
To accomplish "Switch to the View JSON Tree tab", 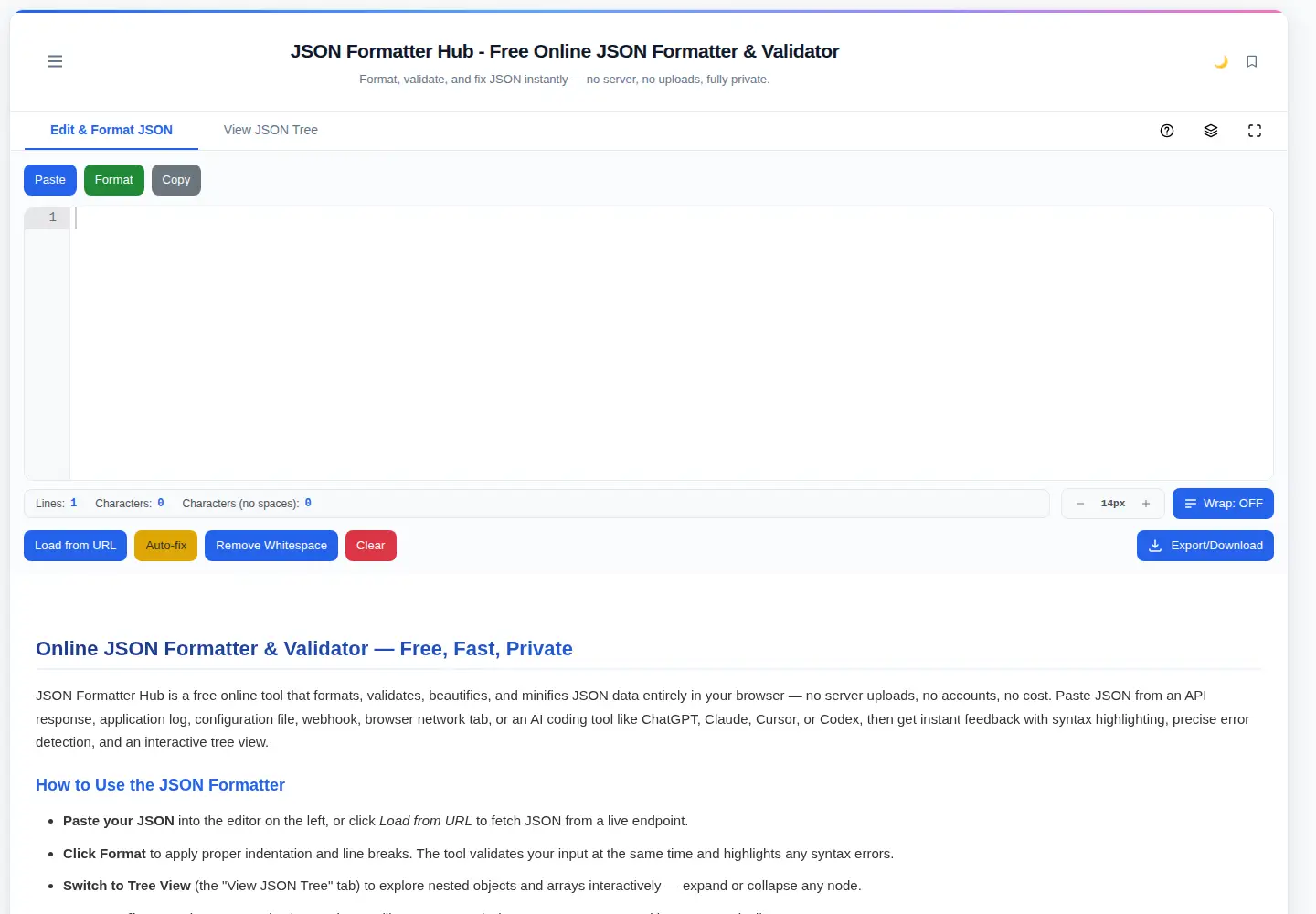I will (x=271, y=130).
